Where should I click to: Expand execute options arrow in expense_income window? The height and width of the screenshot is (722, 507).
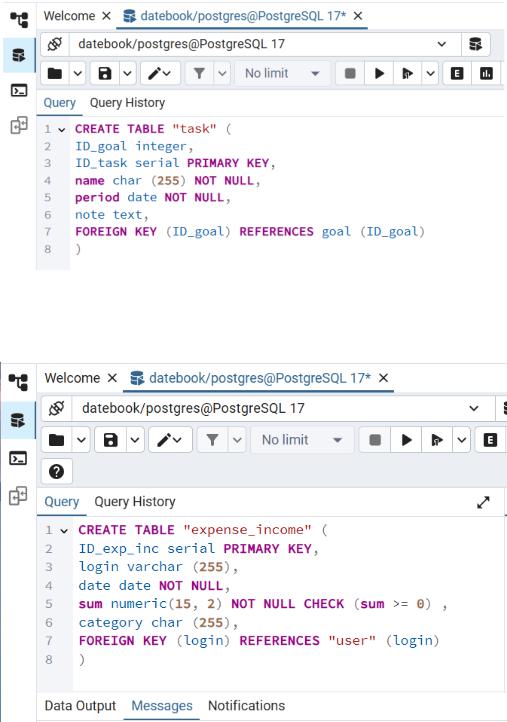click(x=462, y=440)
